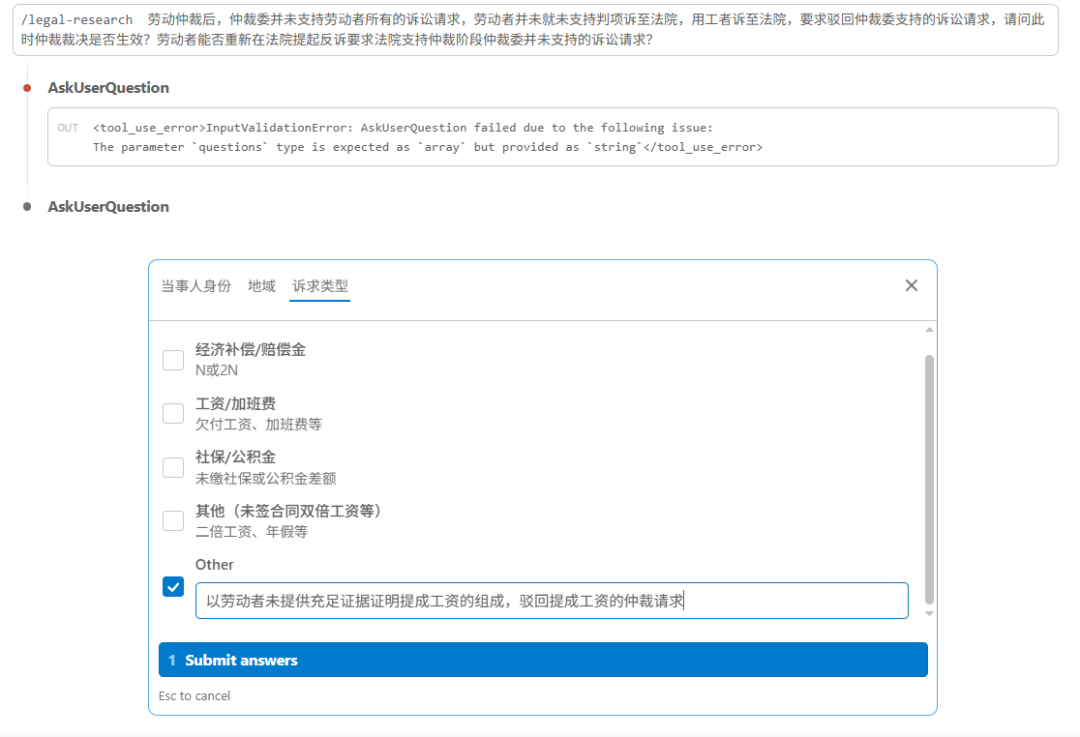1080x737 pixels.
Task: Click the Esc to cancel hint
Action: click(x=194, y=696)
